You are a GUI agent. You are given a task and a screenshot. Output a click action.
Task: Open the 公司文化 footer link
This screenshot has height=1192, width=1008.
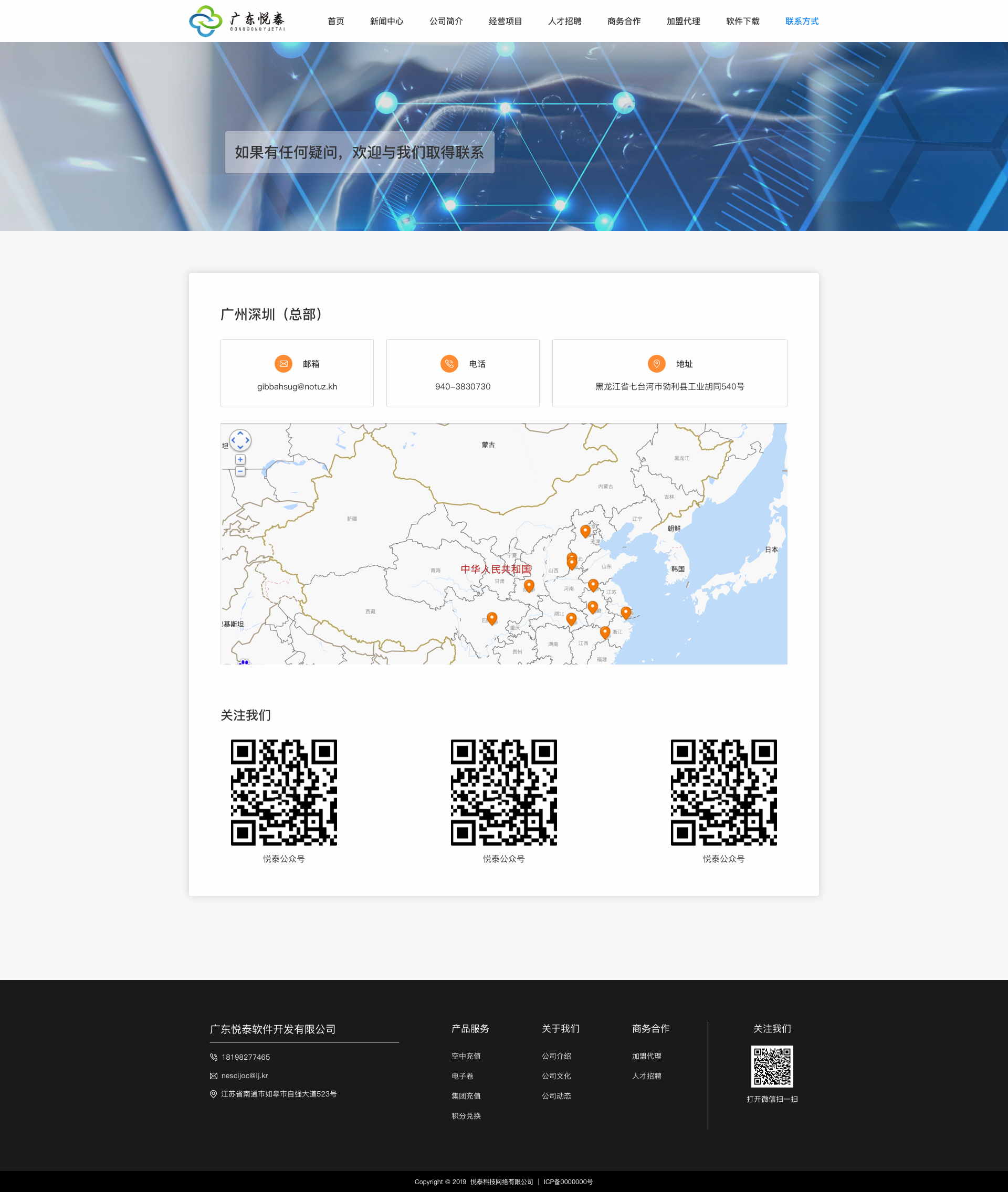tap(556, 1075)
